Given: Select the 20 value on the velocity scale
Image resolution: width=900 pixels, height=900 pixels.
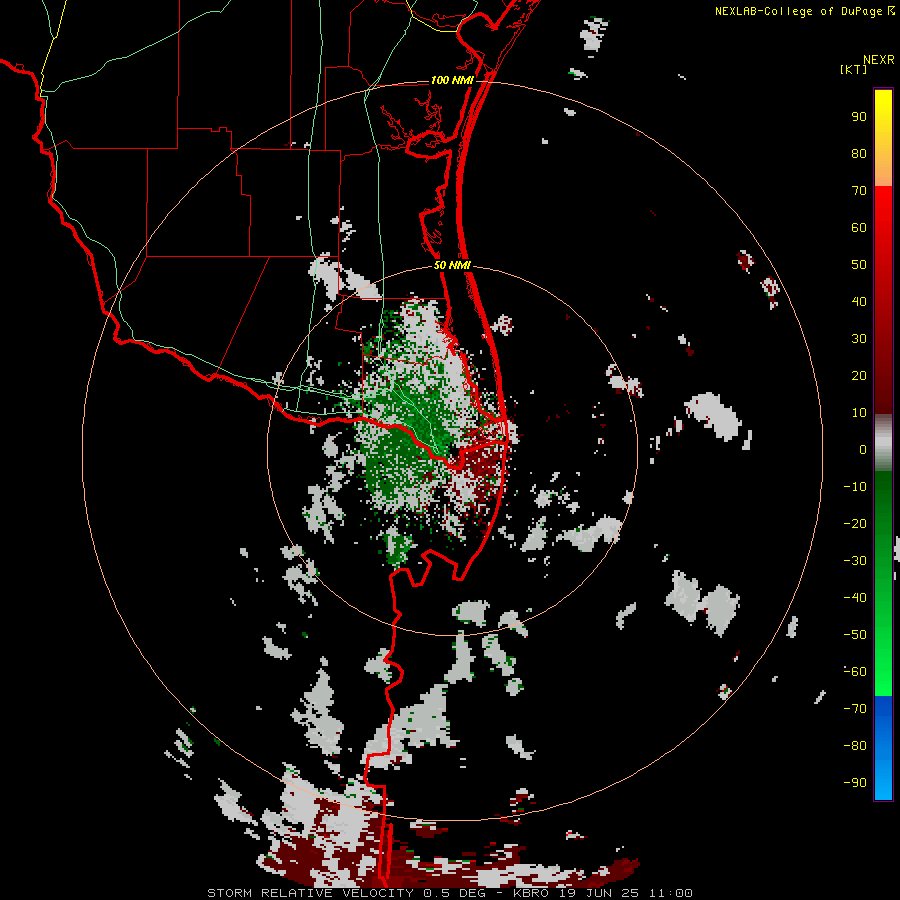Looking at the screenshot, I should click(x=859, y=375).
